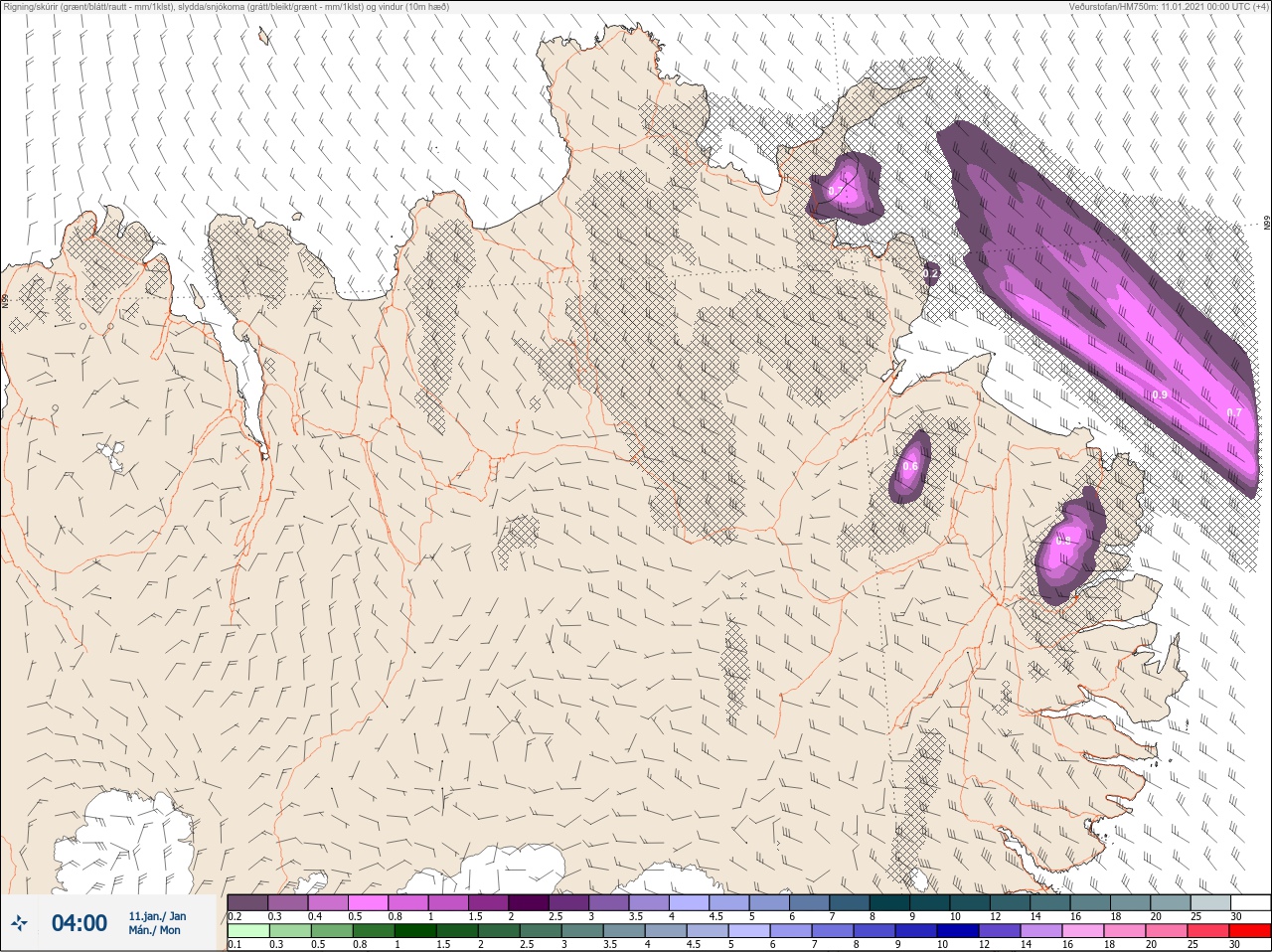This screenshot has height=952, width=1272.
Task: Pick the white swatch at 30 in the top legend
Action: (x=1251, y=902)
